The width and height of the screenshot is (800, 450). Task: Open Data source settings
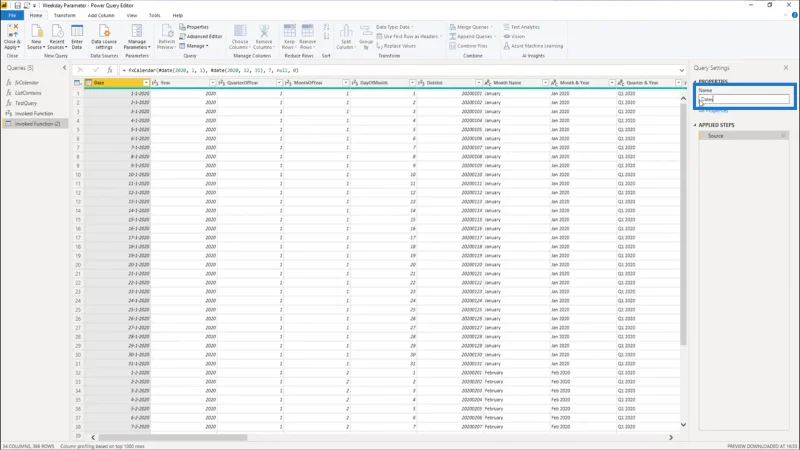pos(104,36)
